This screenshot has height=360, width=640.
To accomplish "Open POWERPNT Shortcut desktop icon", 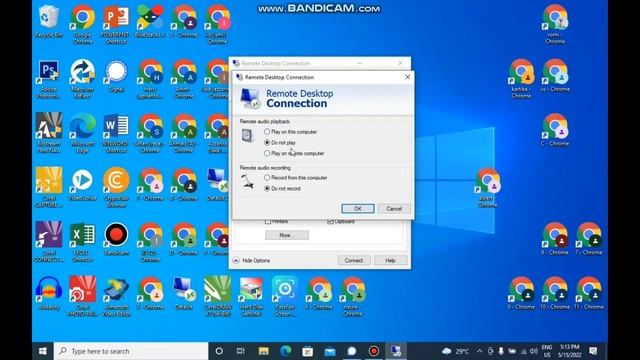I will pos(116,24).
